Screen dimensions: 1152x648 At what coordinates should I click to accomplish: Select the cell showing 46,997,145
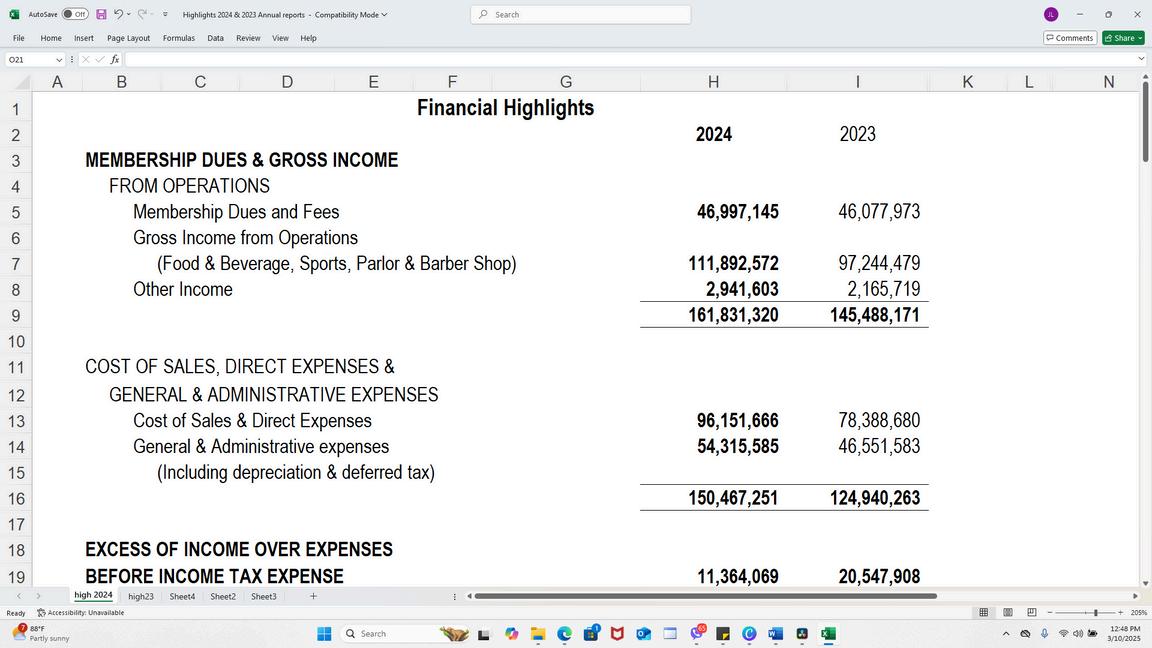click(x=713, y=212)
